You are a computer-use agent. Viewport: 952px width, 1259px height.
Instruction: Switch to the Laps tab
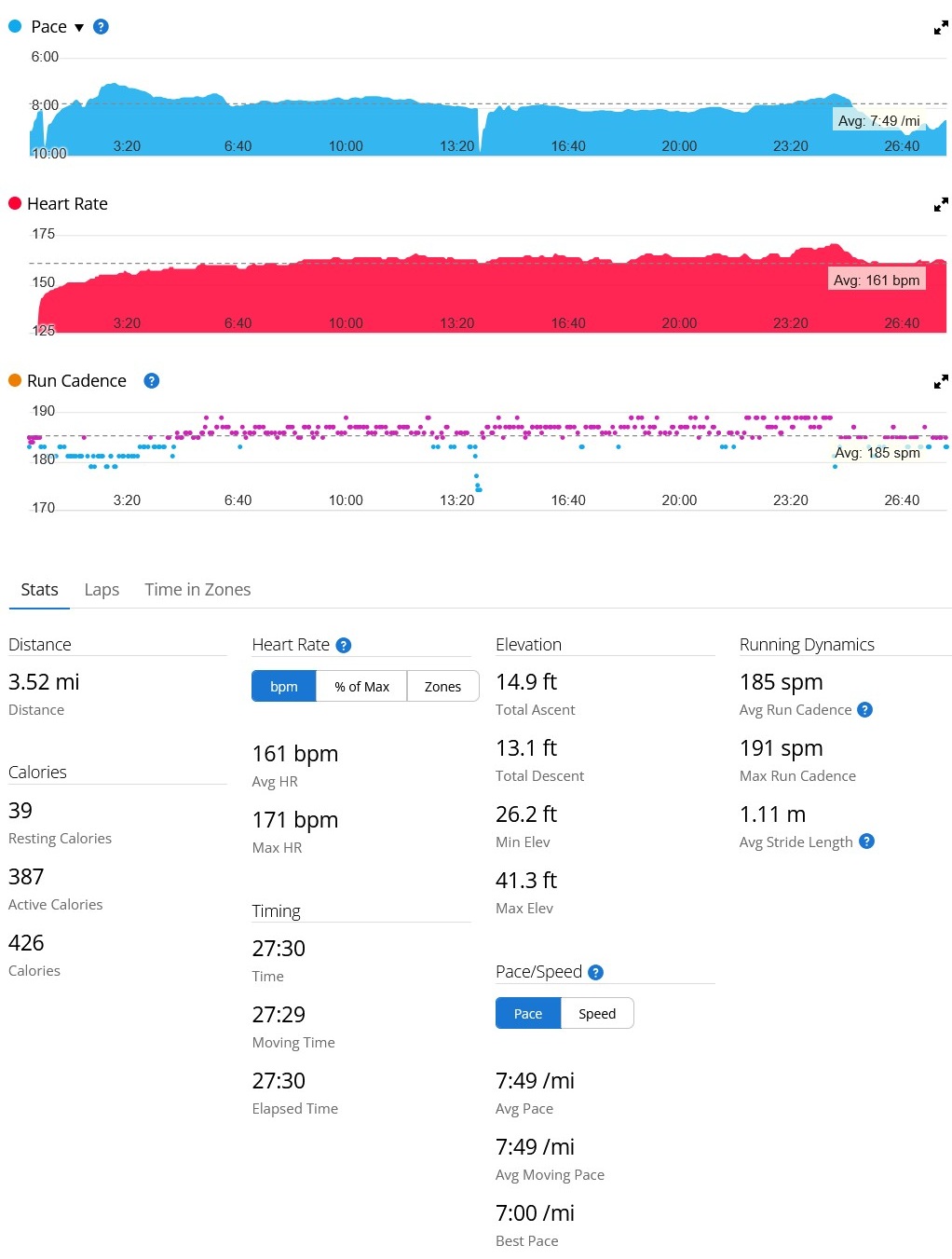(x=102, y=590)
